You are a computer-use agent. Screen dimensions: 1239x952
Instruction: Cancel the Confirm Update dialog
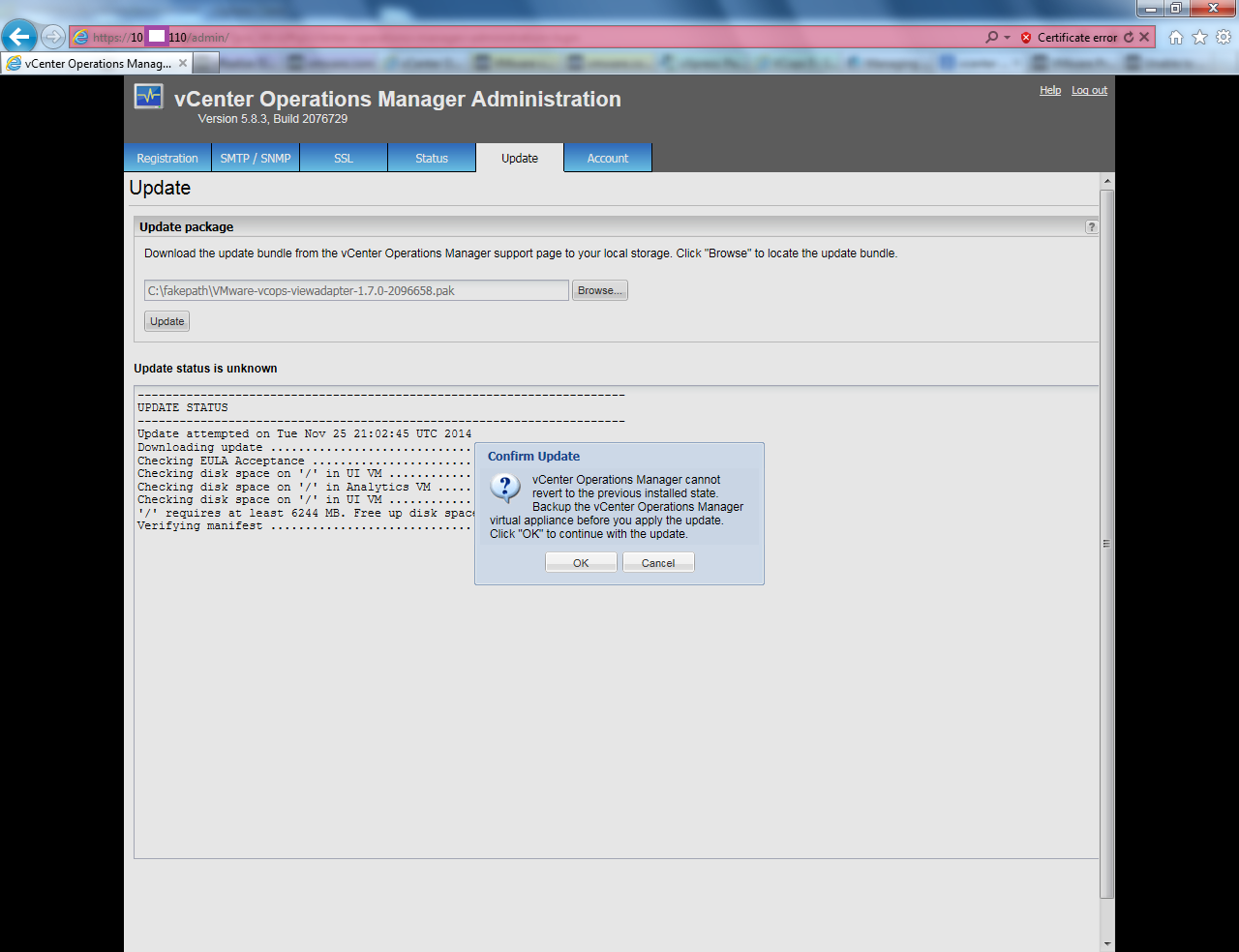click(658, 562)
